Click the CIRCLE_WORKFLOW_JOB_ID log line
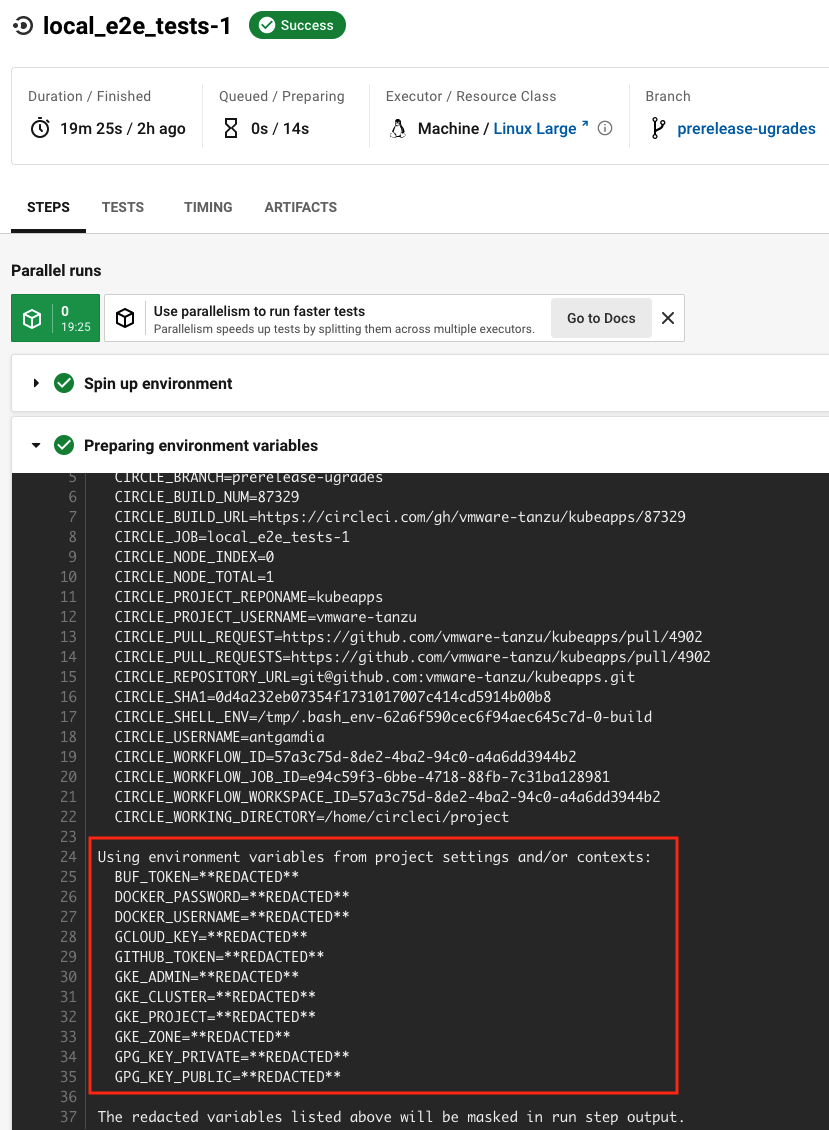Screen dimensions: 829x1130 click(x=362, y=777)
